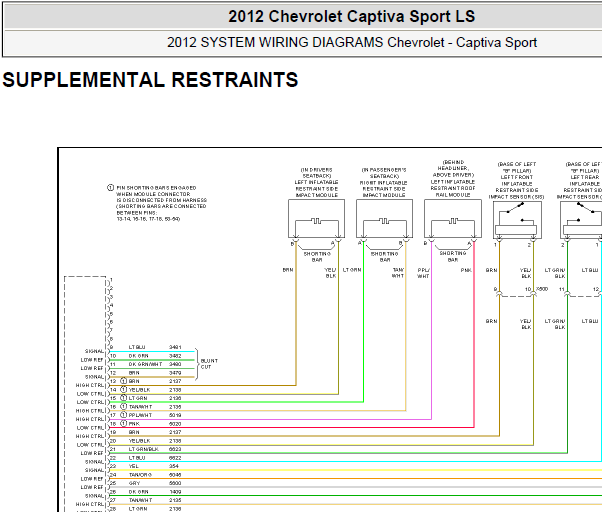Click 'SHORTING BAR' under the driver's seatback module
Image resolution: width=602 pixels, height=512 pixels.
tap(317, 257)
